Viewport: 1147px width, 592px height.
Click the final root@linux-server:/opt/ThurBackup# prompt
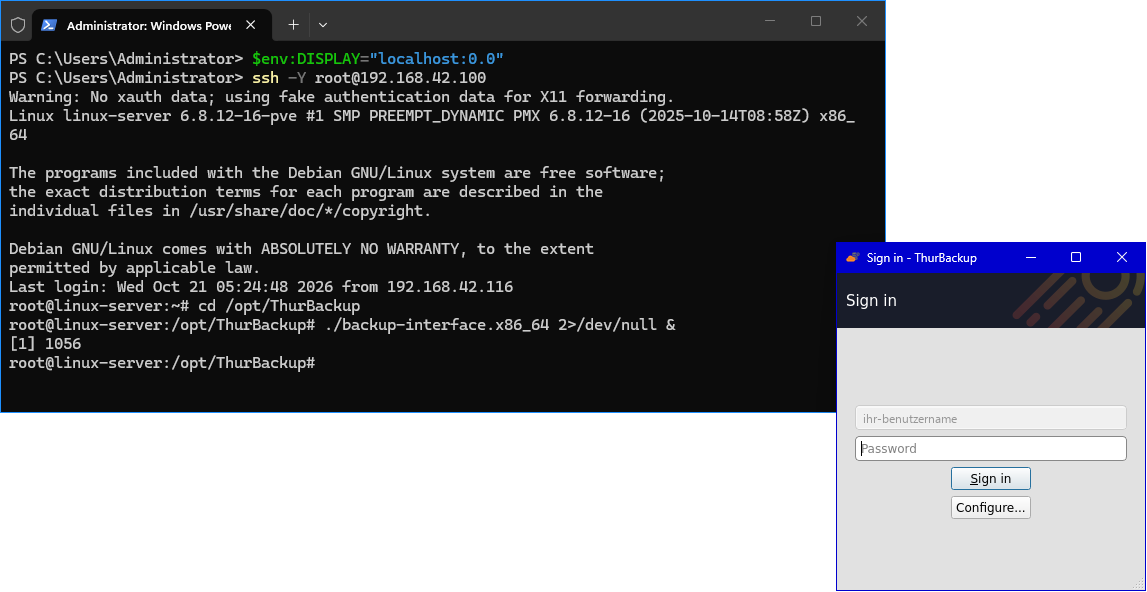click(162, 363)
